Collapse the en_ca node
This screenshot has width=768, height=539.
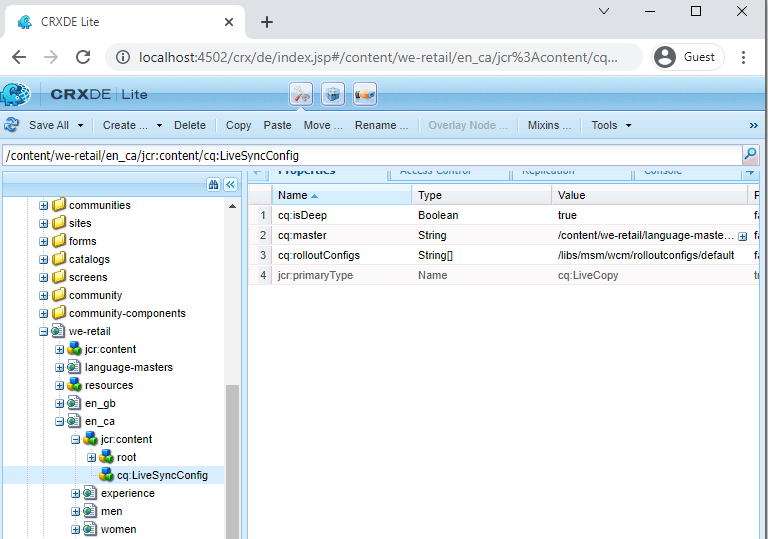[59, 421]
